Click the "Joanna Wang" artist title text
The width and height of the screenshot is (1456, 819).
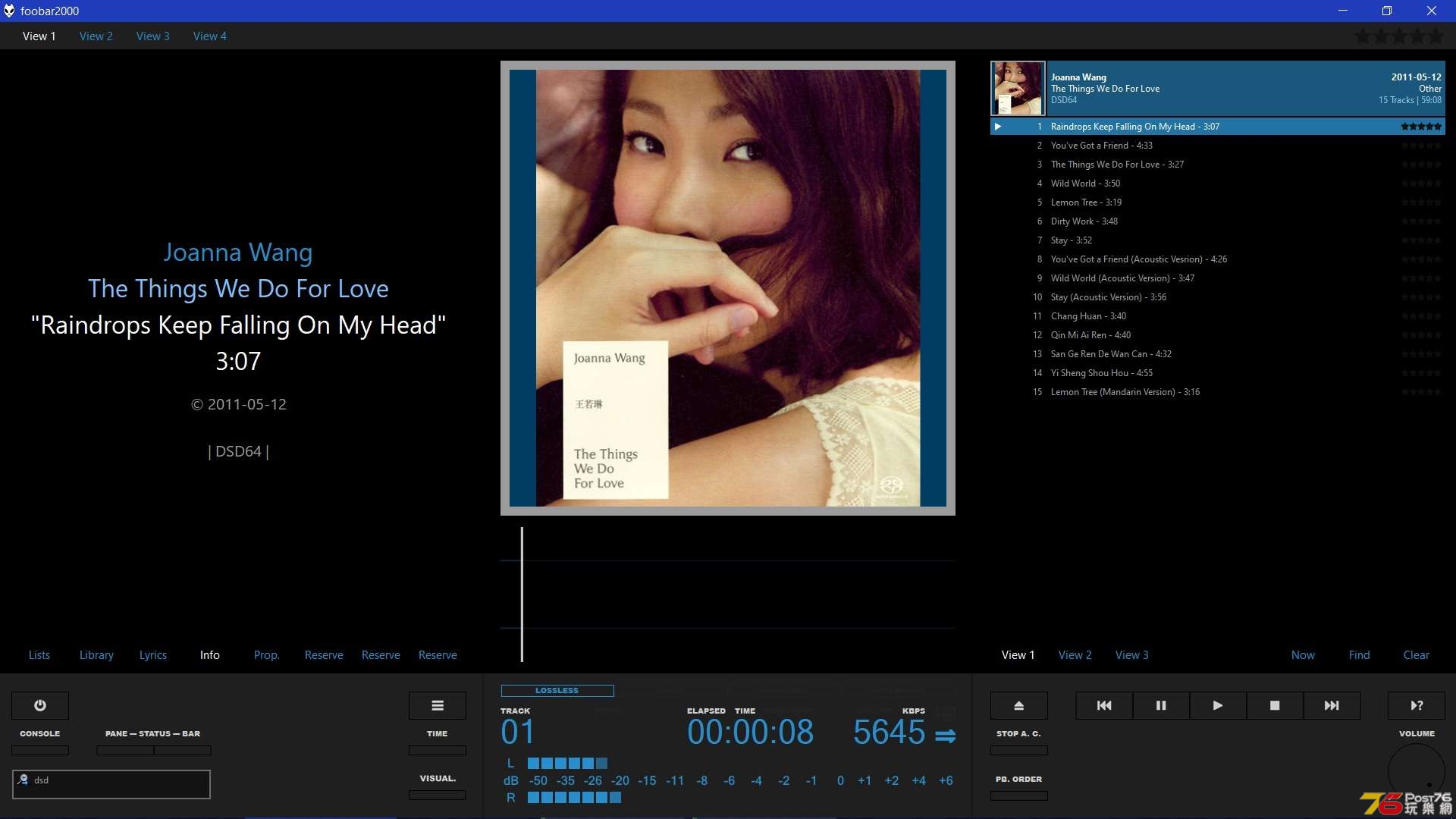click(x=238, y=252)
